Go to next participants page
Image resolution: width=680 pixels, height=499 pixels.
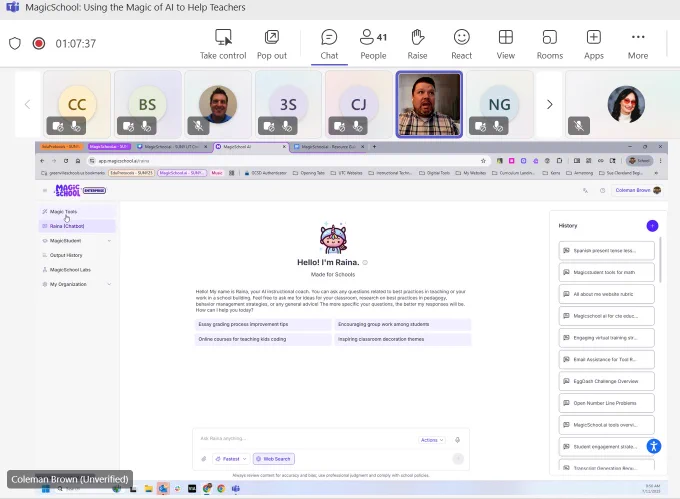549,104
